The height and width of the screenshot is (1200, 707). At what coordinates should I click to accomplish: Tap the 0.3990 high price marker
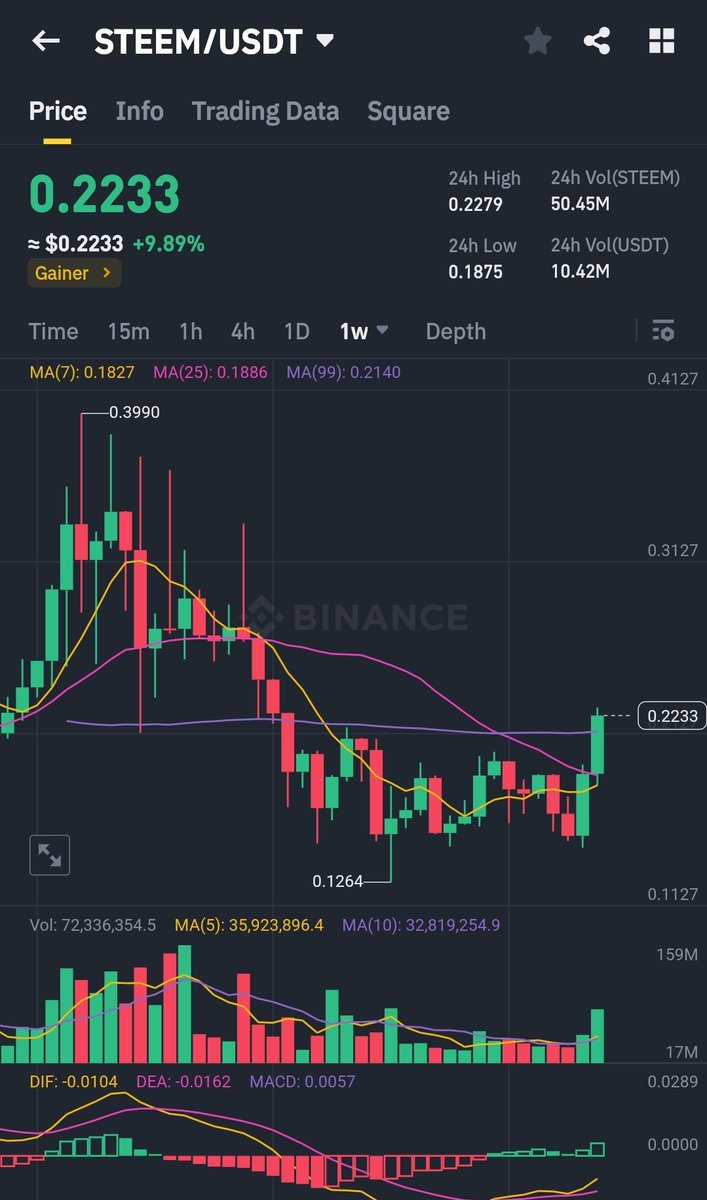[134, 412]
